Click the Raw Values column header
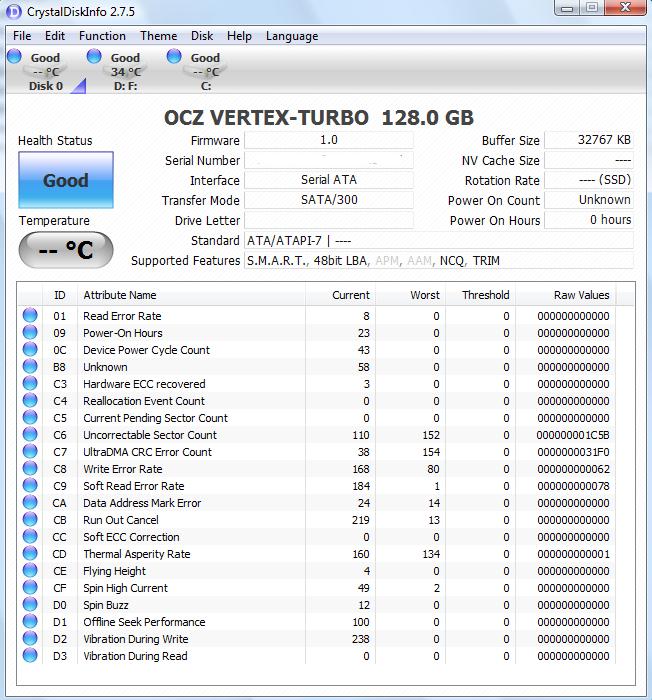The width and height of the screenshot is (652, 700). click(565, 295)
